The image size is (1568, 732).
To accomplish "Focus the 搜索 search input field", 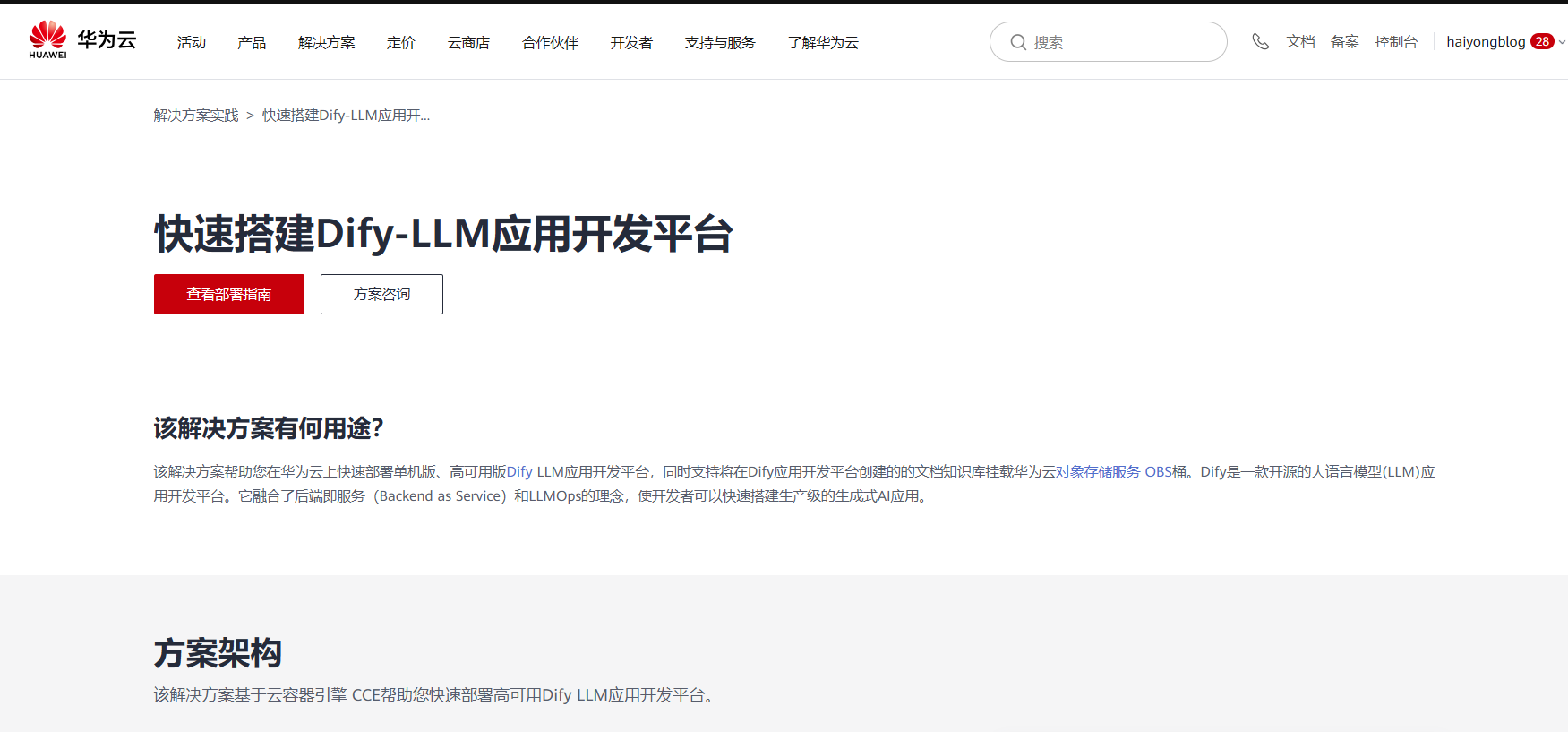I will click(1108, 42).
